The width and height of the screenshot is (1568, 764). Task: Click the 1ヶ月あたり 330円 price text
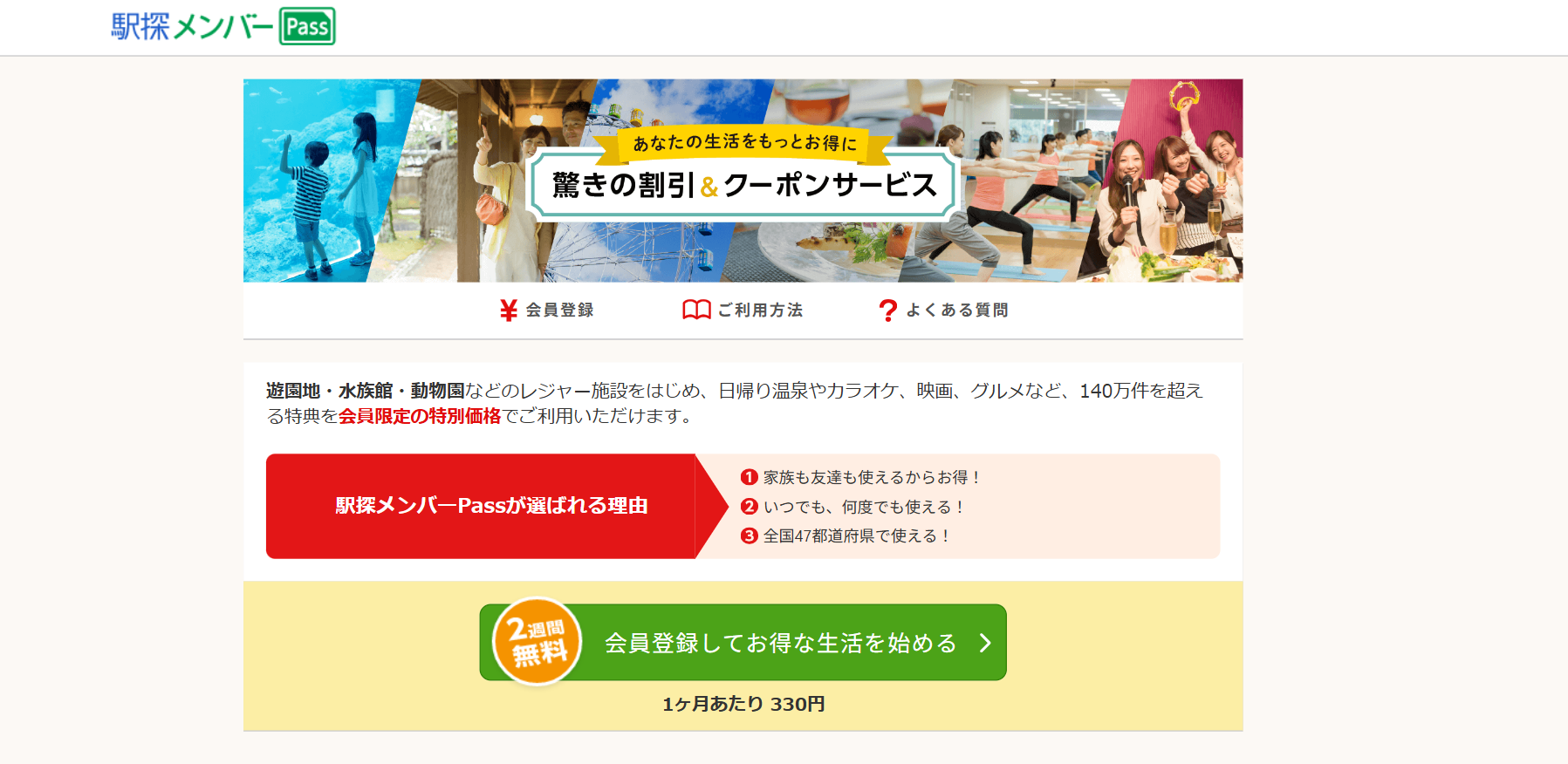click(x=743, y=704)
